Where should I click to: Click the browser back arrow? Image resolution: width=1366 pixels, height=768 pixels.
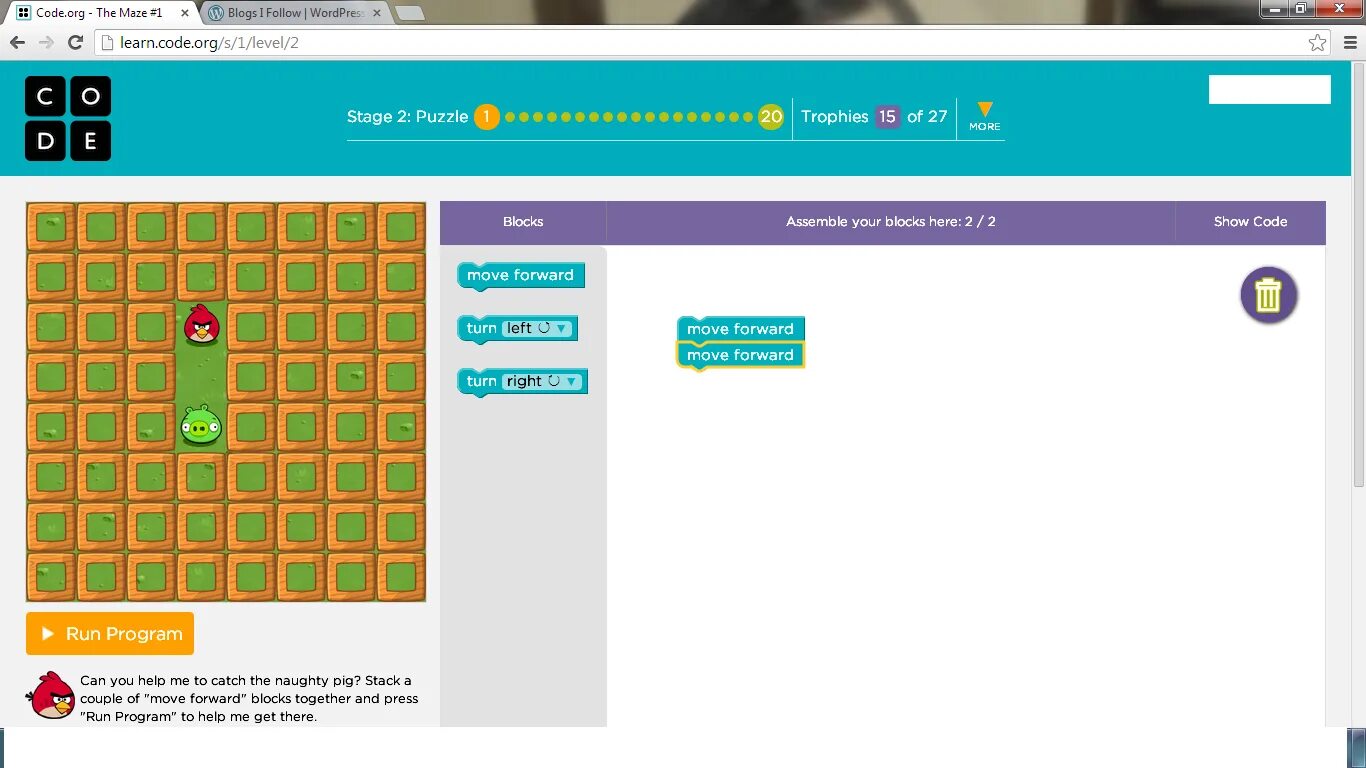coord(17,43)
